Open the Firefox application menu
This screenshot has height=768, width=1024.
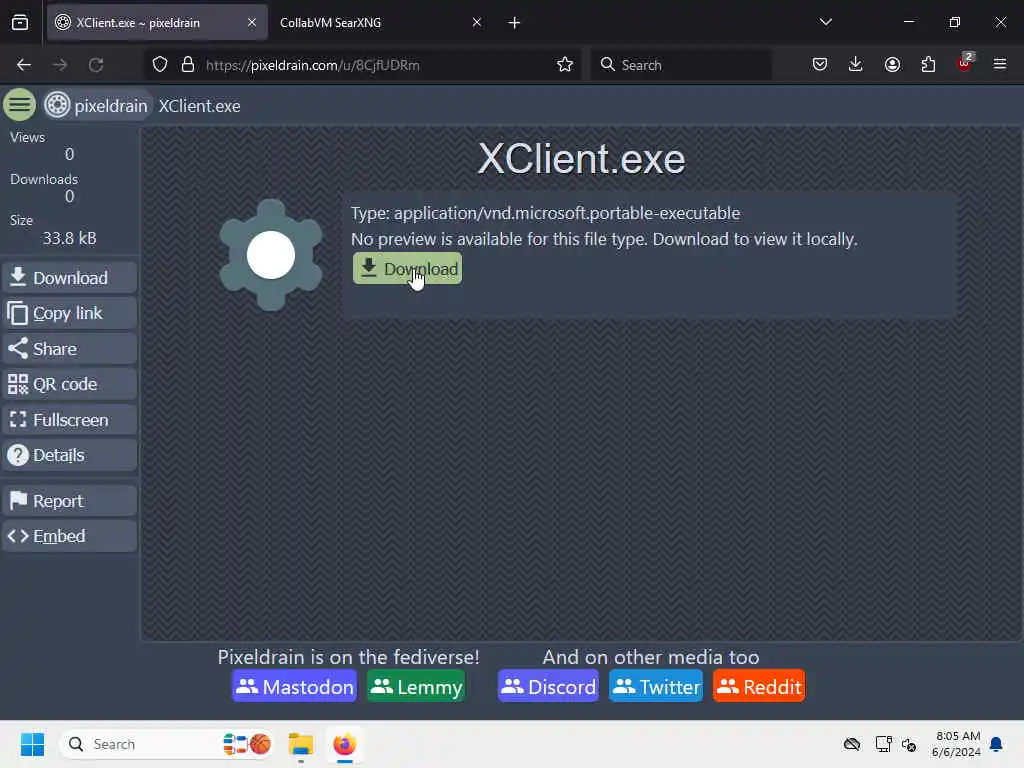tap(1000, 64)
